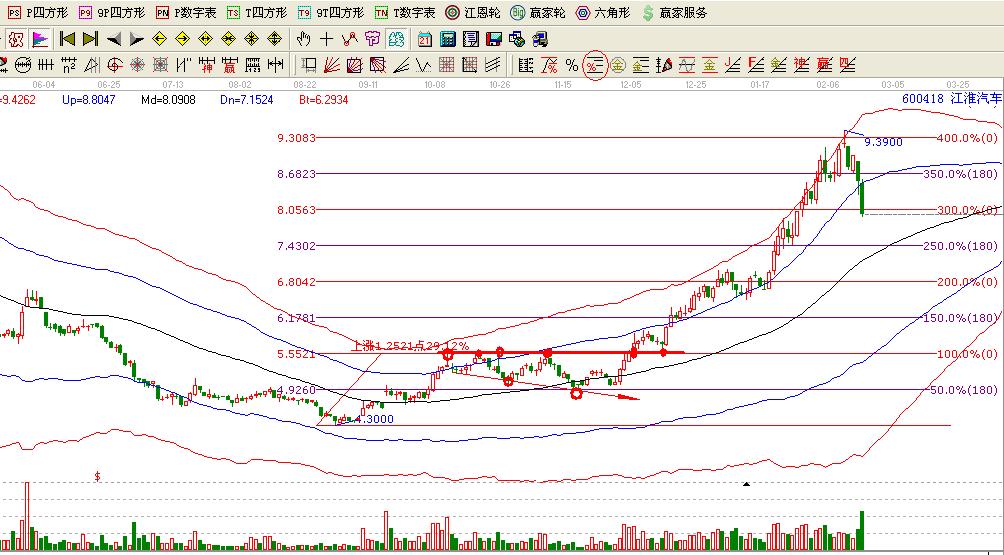1004x555 pixels.
Task: Click the 400.0%(0) retracement level label
Action: point(964,138)
